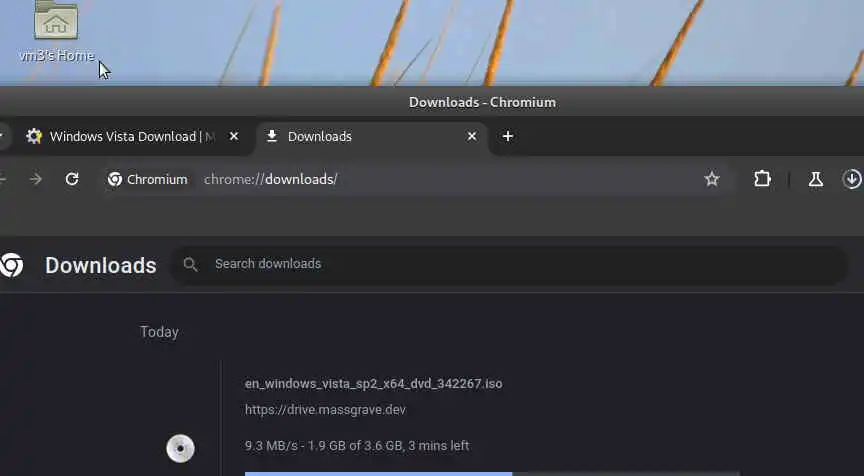Click the Search downloads field

coord(510,264)
